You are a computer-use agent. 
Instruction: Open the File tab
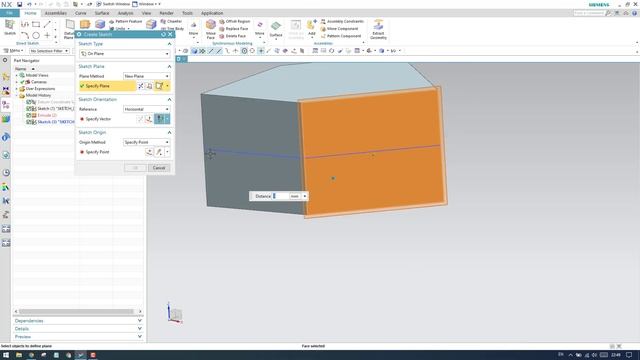(9, 13)
